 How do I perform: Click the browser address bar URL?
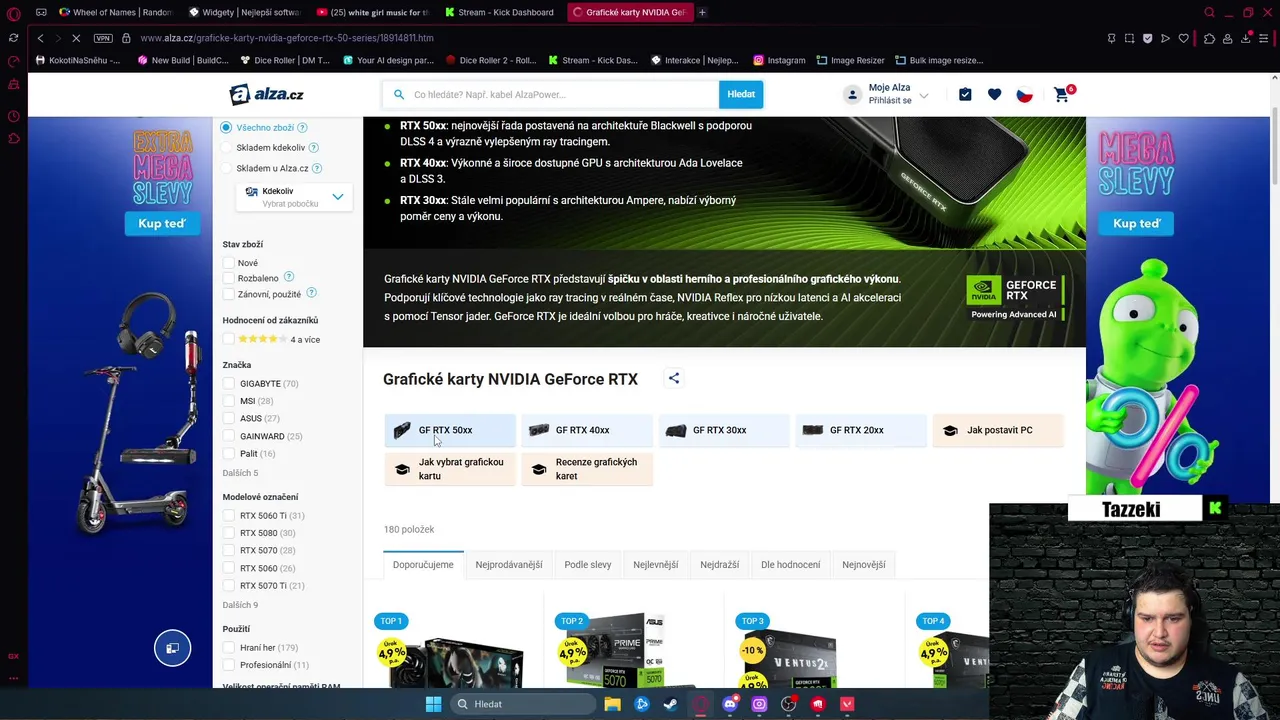[x=287, y=38]
